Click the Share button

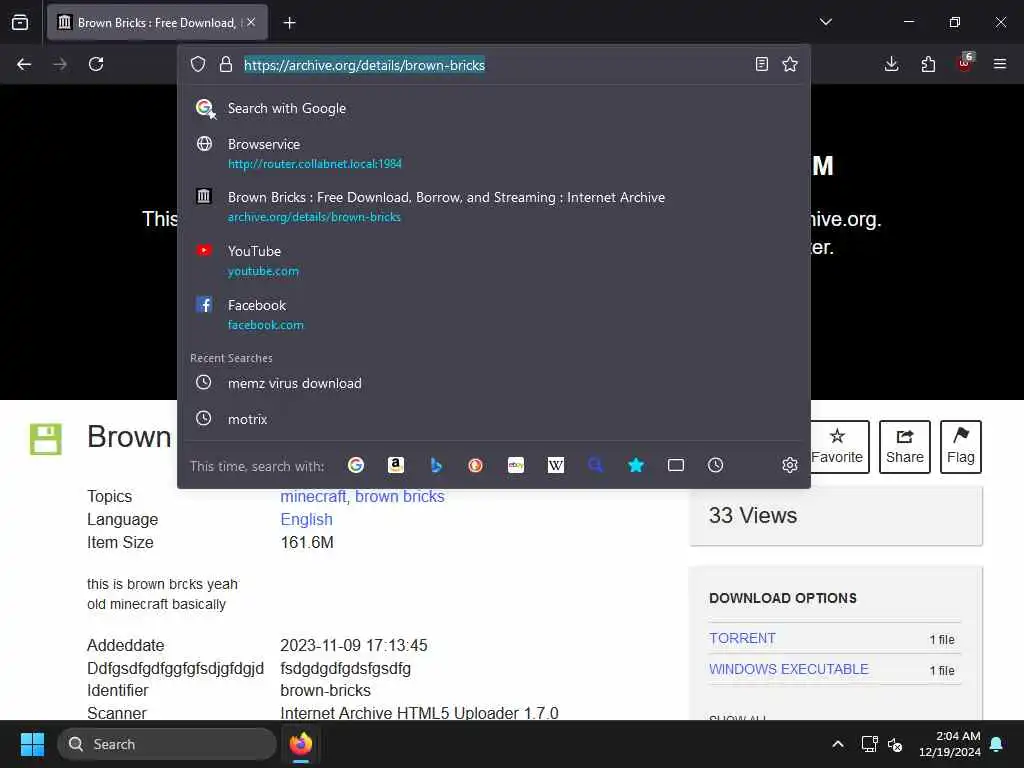pos(904,447)
